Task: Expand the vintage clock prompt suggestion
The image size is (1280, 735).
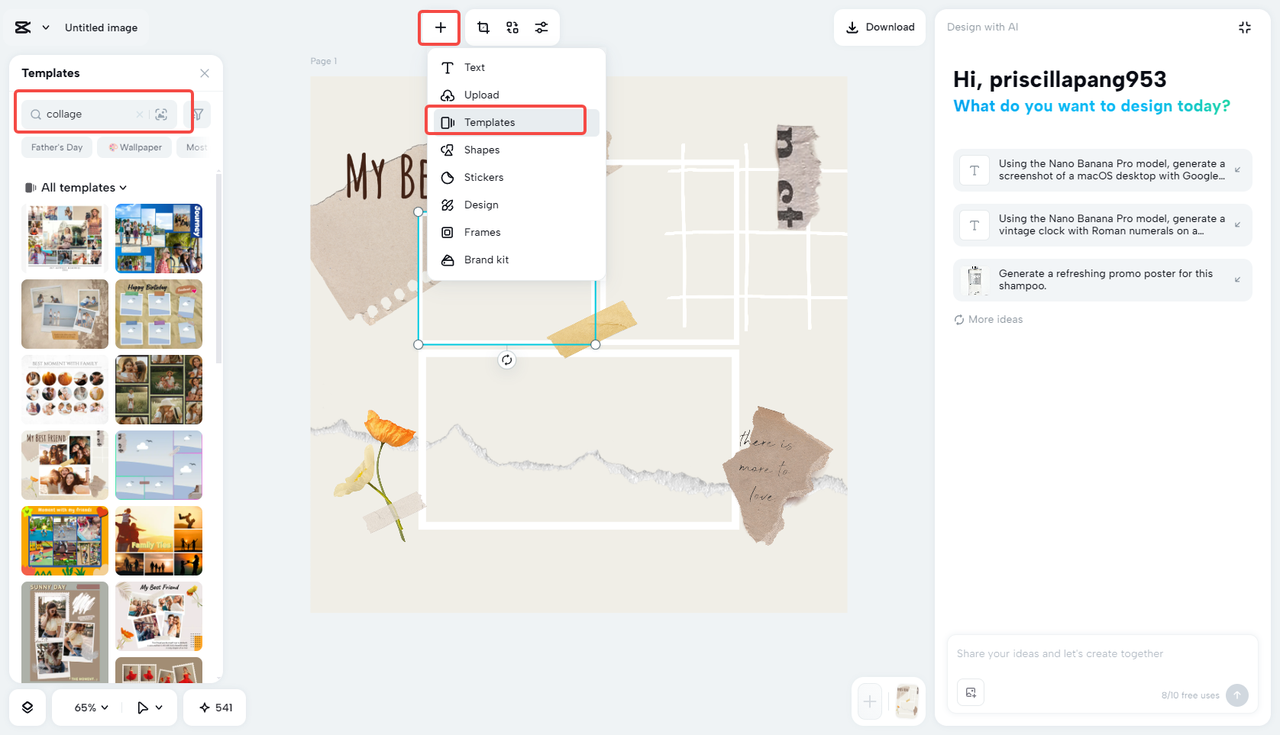Action: pos(1238,225)
